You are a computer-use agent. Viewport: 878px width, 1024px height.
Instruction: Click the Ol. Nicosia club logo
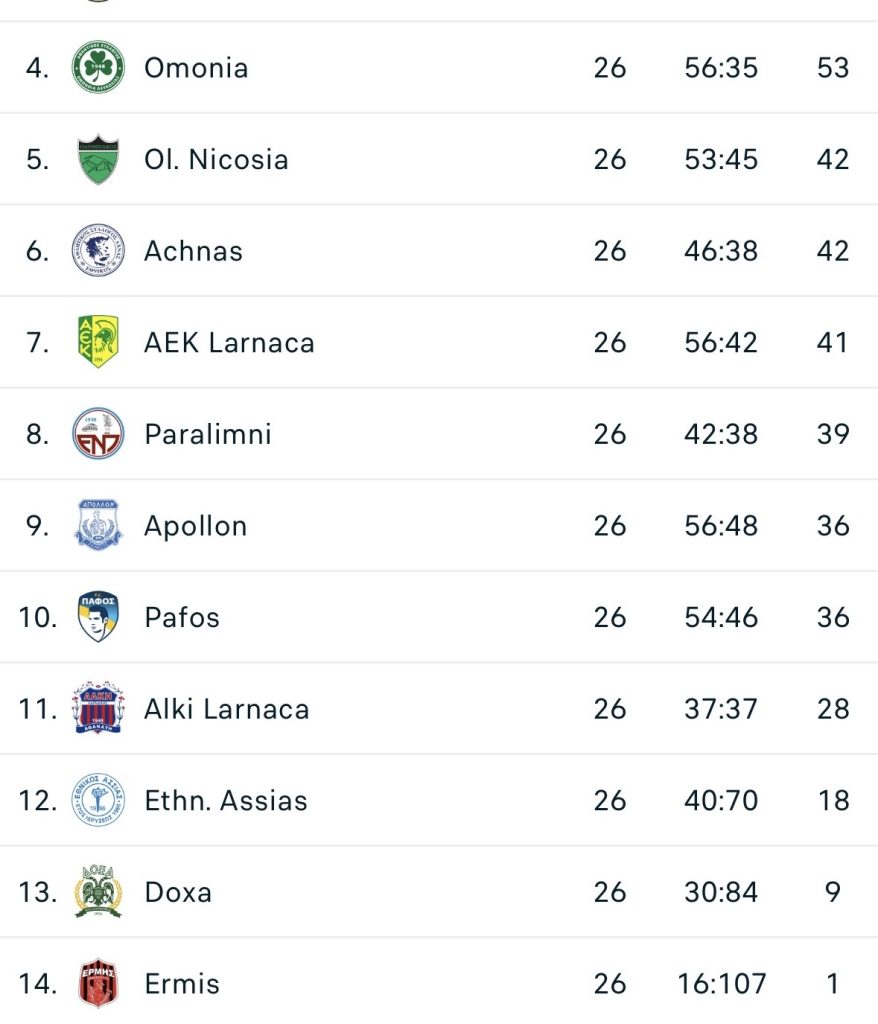(98, 160)
